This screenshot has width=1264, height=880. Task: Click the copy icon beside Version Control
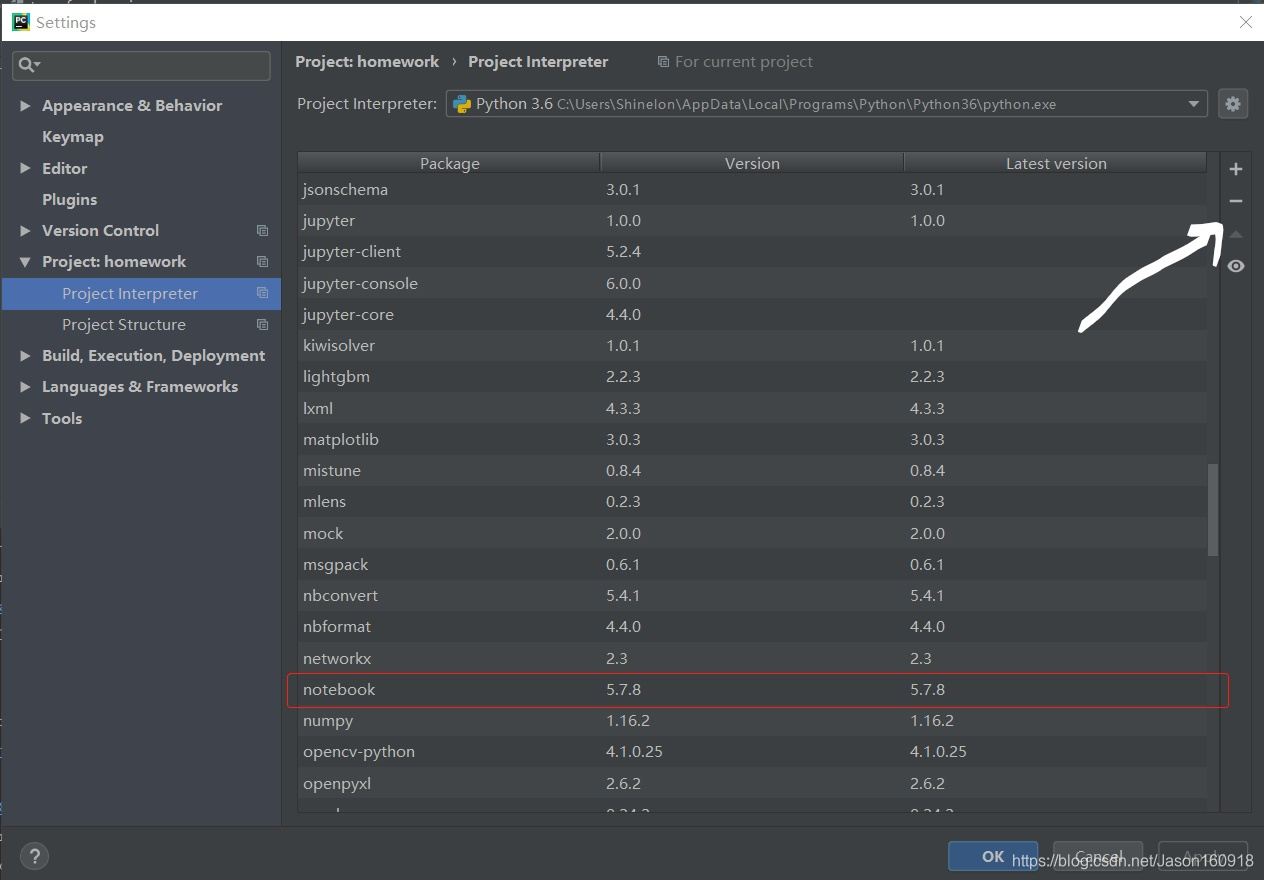click(262, 231)
